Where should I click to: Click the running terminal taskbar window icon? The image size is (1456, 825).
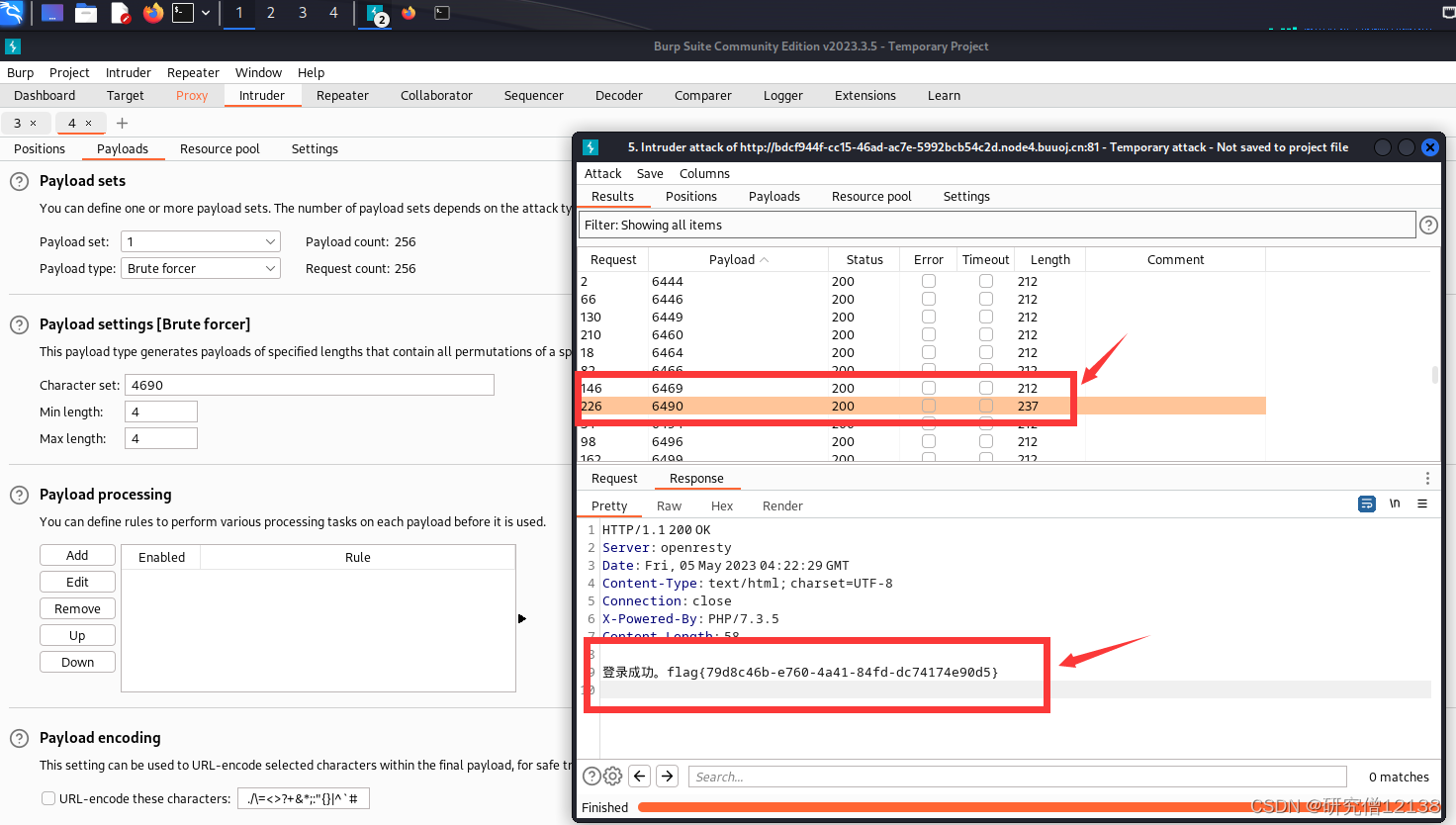(x=442, y=13)
